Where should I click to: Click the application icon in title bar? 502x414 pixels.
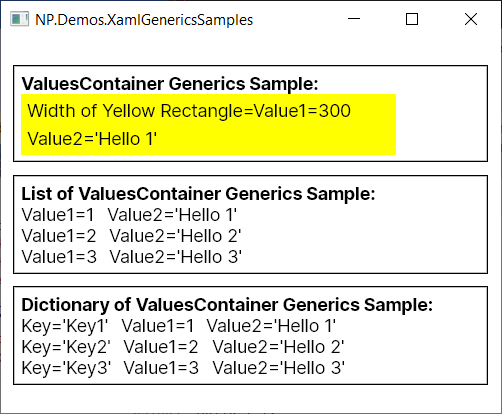19,19
